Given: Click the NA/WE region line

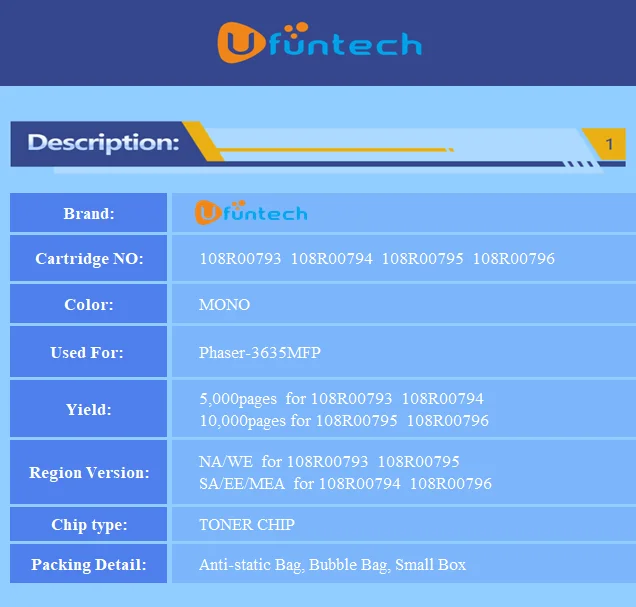Looking at the screenshot, I should click(329, 462).
